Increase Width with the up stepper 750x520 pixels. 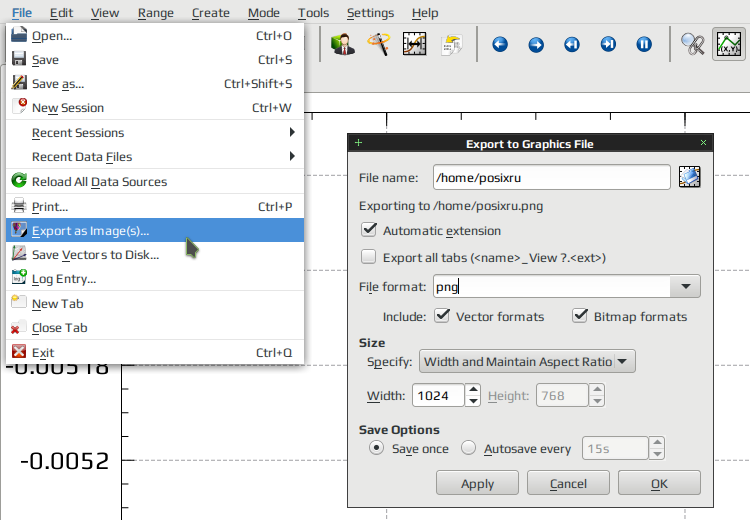(x=473, y=389)
